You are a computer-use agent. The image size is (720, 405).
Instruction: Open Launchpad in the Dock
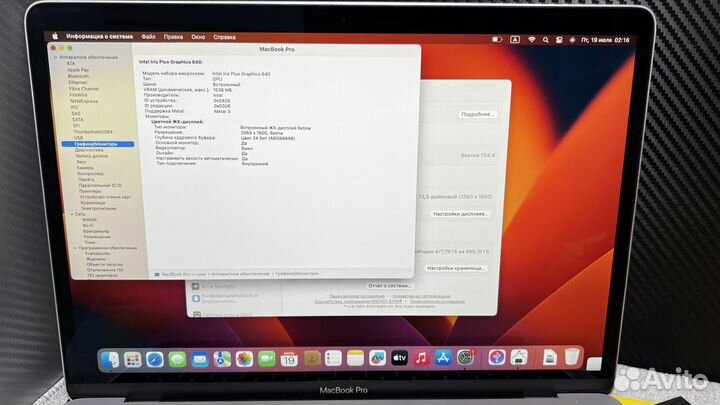pyautogui.click(x=132, y=360)
